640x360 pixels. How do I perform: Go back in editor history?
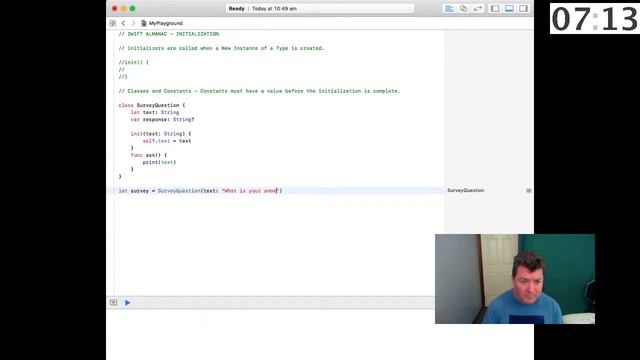tap(123, 23)
